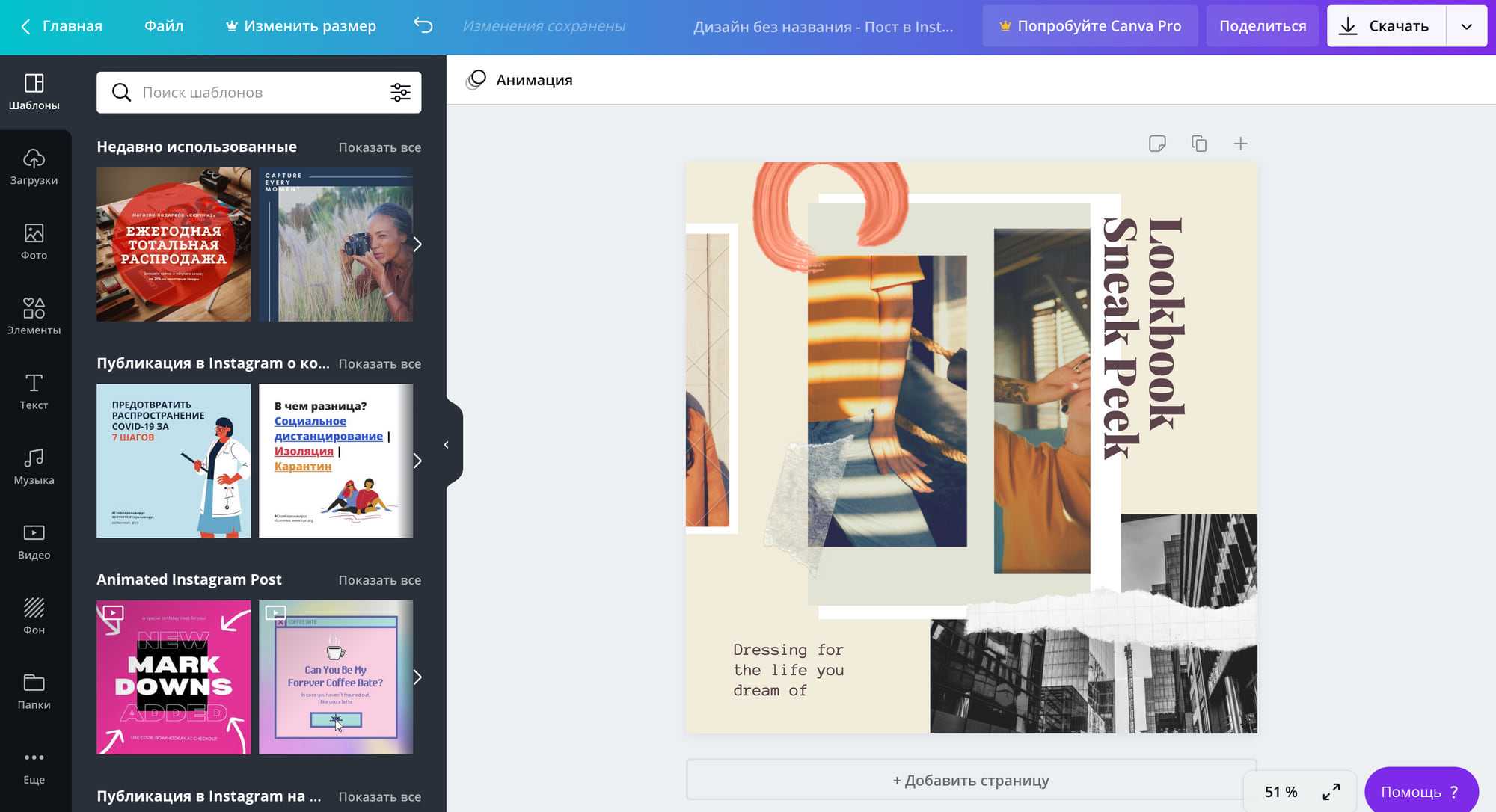Image resolution: width=1496 pixels, height=812 pixels.
Task: Open the template search filter options
Action: coord(400,93)
